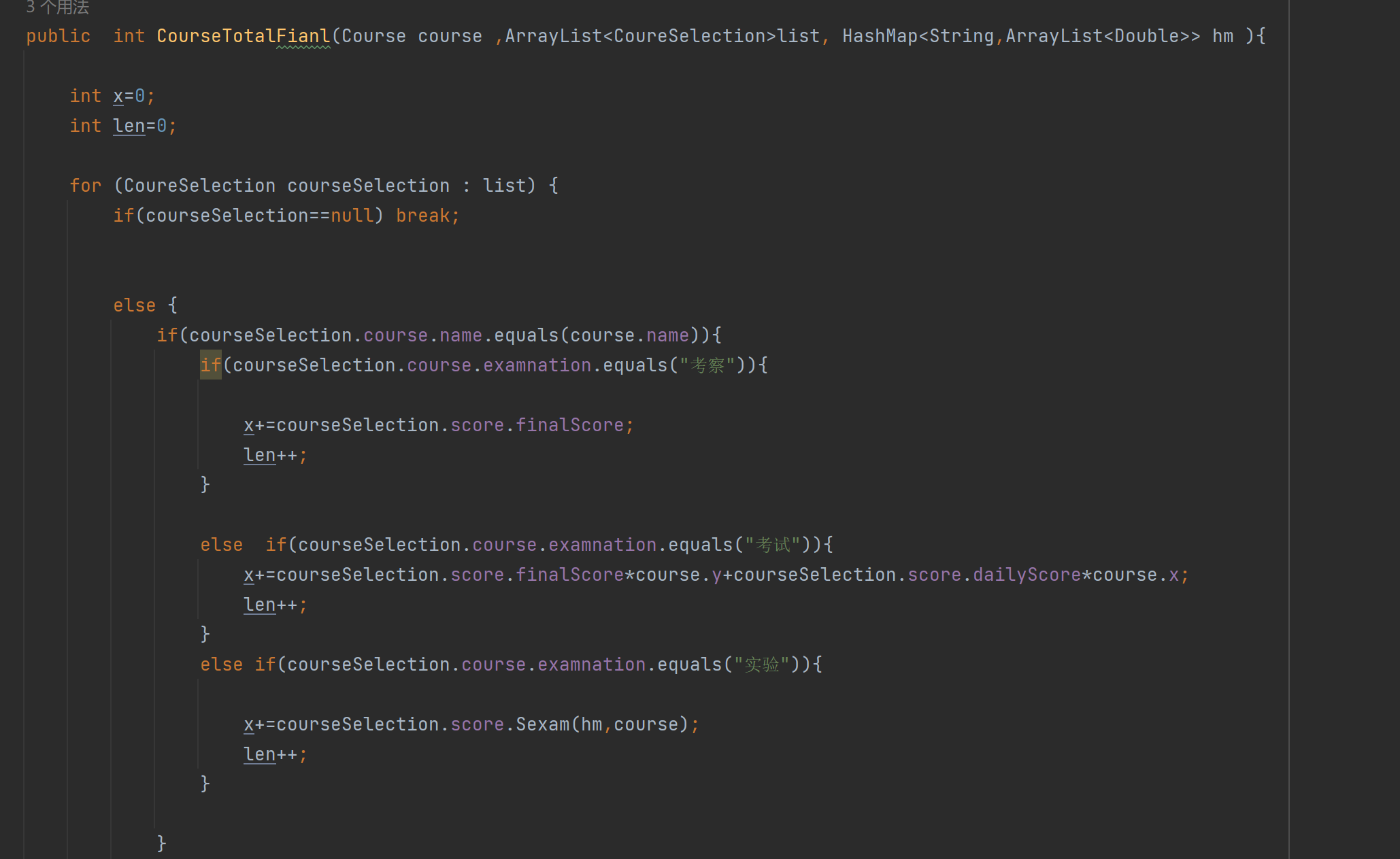Click the CourseTotalFianl method name
Viewport: 1400px width, 859px height.
pyautogui.click(x=243, y=36)
